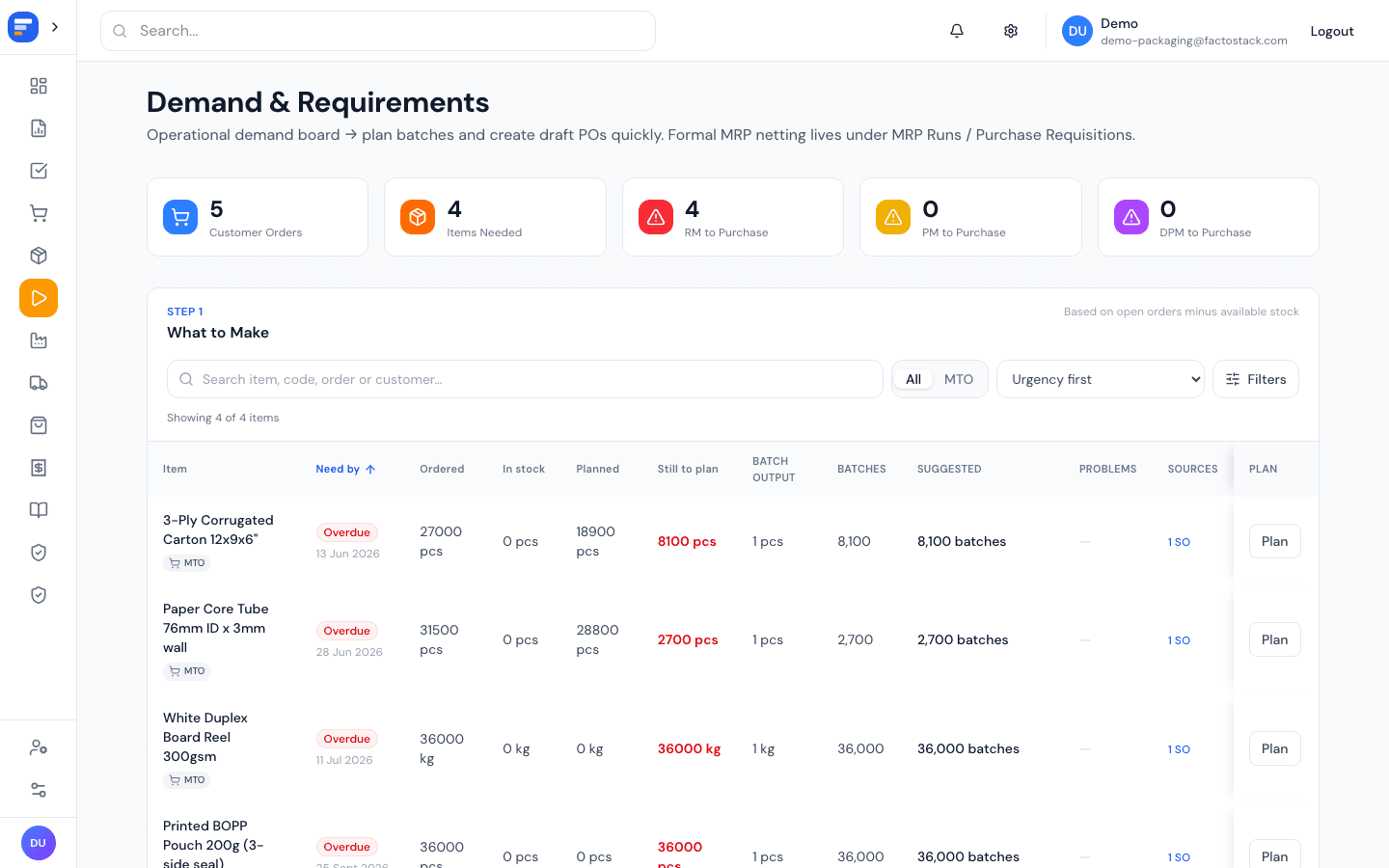Open the Urgency first sort dropdown
The image size is (1389, 868).
point(1101,379)
